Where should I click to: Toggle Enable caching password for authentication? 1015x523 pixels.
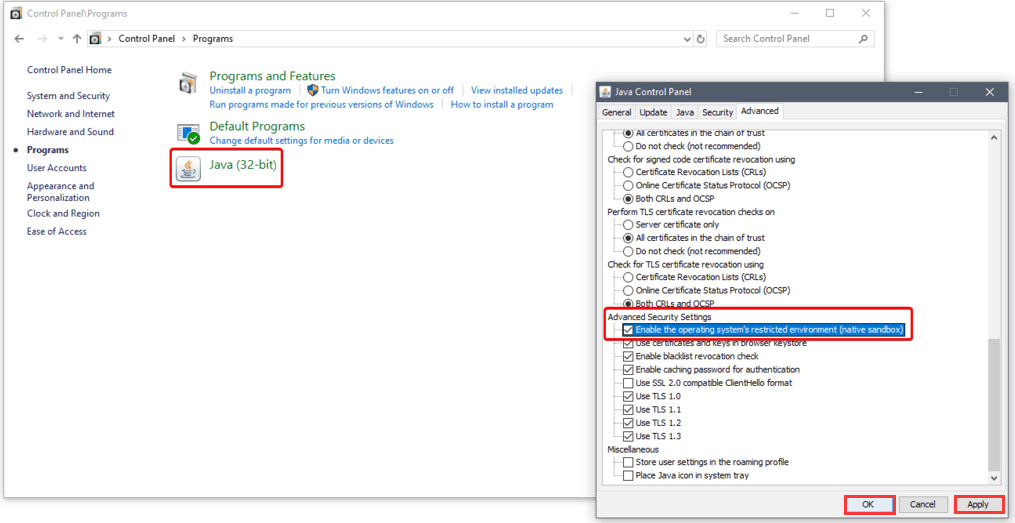(x=628, y=370)
